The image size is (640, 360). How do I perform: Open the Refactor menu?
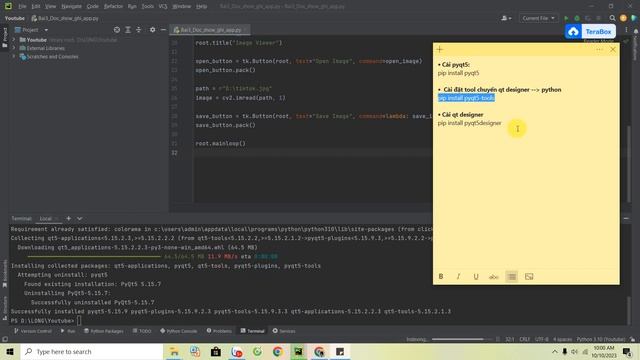click(x=113, y=6)
